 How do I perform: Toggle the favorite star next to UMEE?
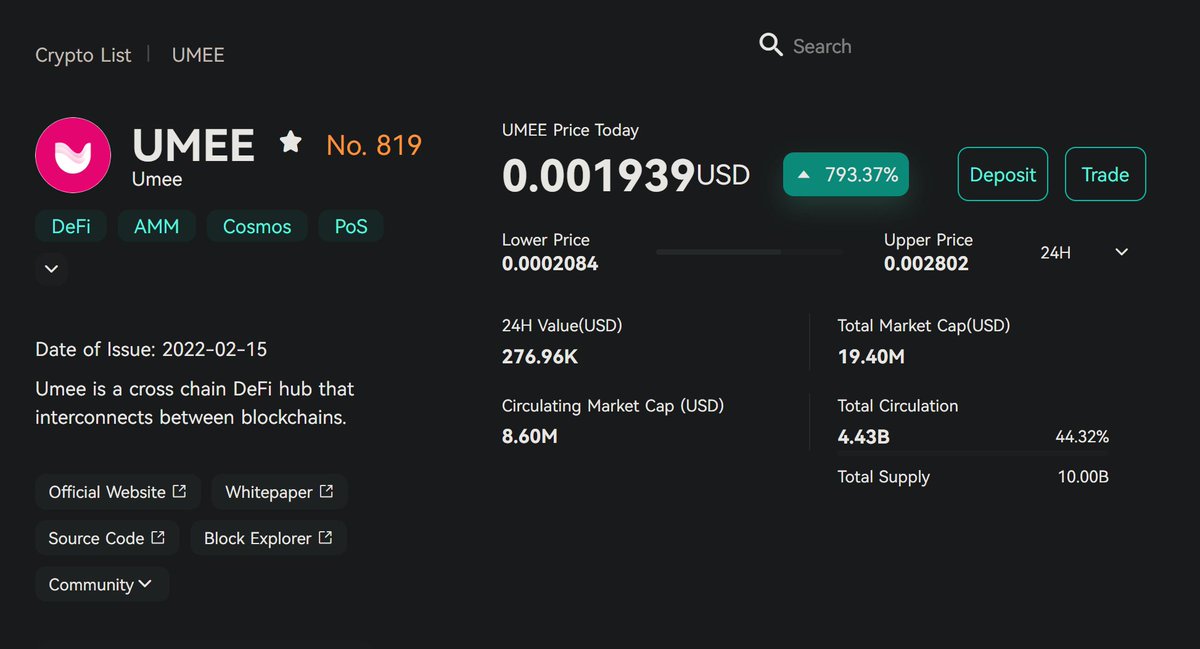point(291,142)
